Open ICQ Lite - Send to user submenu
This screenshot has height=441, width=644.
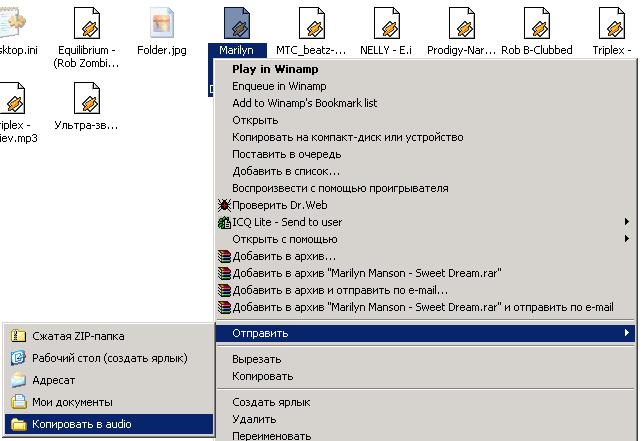point(425,222)
